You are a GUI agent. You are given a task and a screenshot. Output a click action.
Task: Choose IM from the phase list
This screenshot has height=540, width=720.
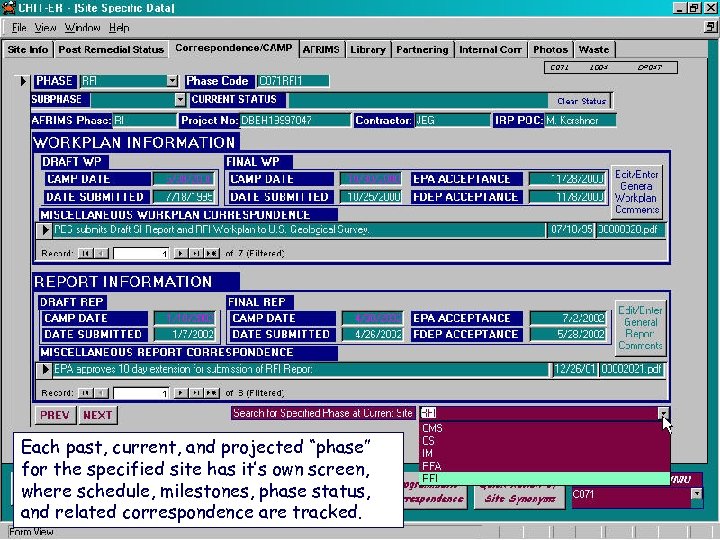pyautogui.click(x=544, y=453)
